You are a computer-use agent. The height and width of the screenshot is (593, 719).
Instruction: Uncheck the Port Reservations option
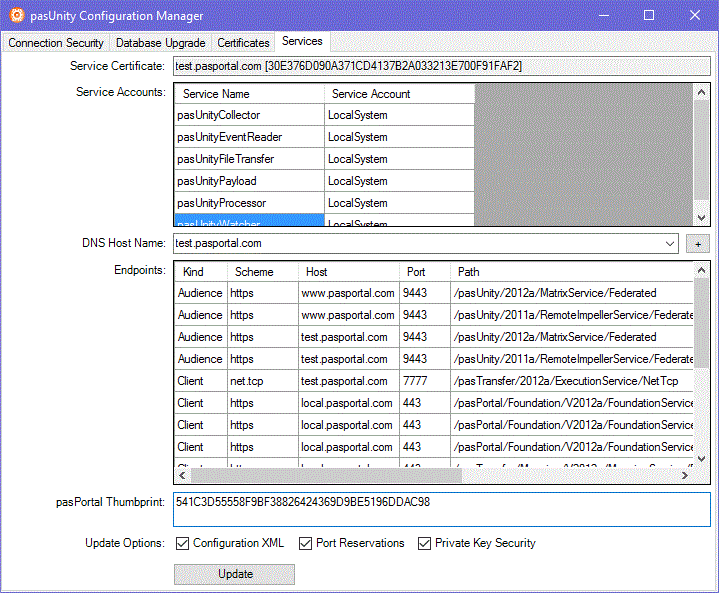click(x=305, y=543)
